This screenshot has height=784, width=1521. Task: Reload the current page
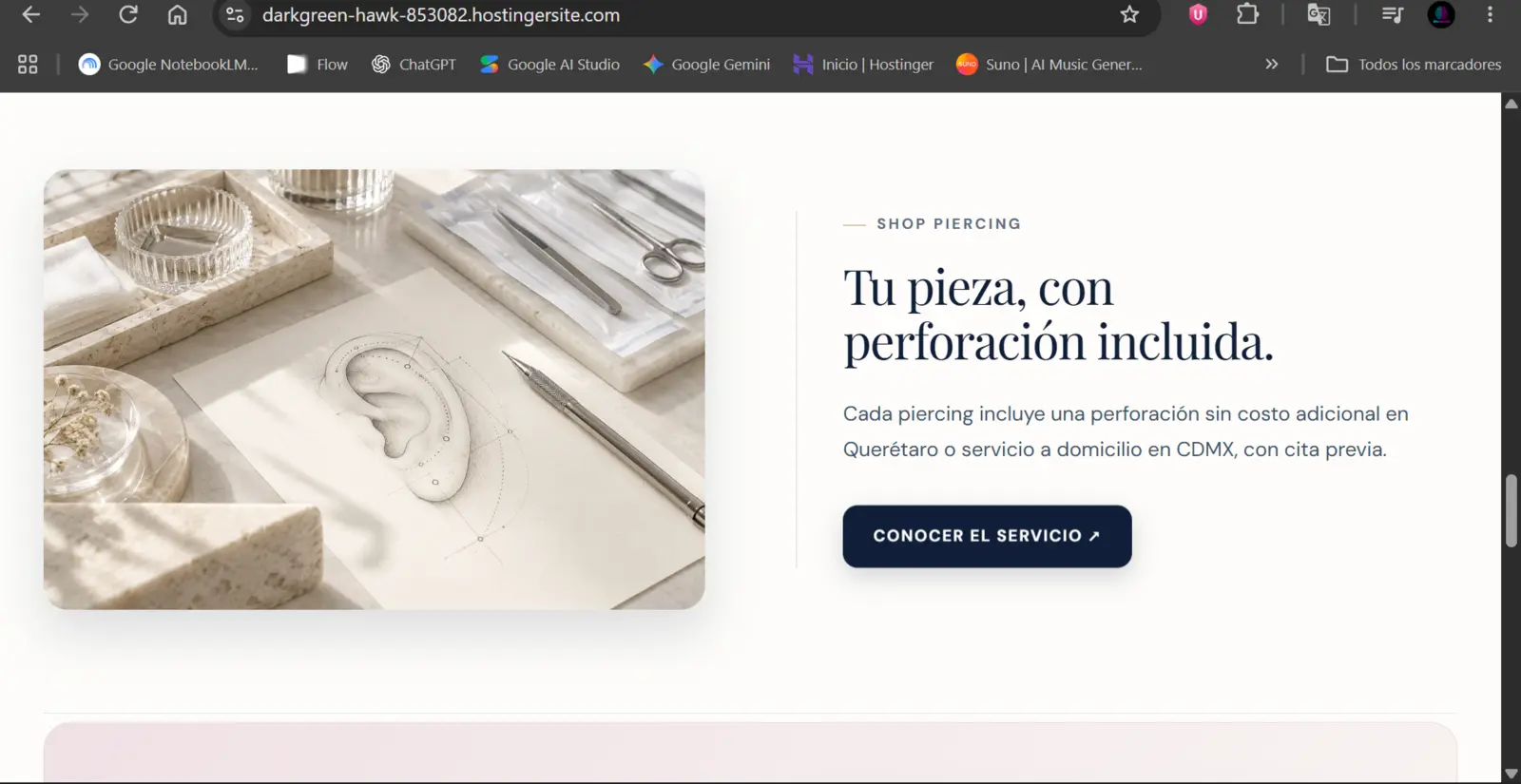pyautogui.click(x=128, y=15)
